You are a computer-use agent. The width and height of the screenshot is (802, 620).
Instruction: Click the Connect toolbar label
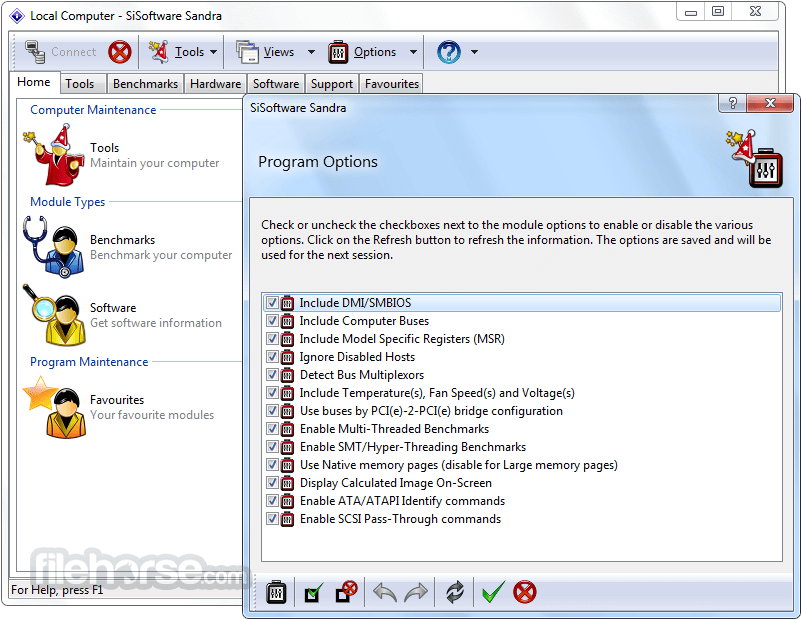click(74, 52)
